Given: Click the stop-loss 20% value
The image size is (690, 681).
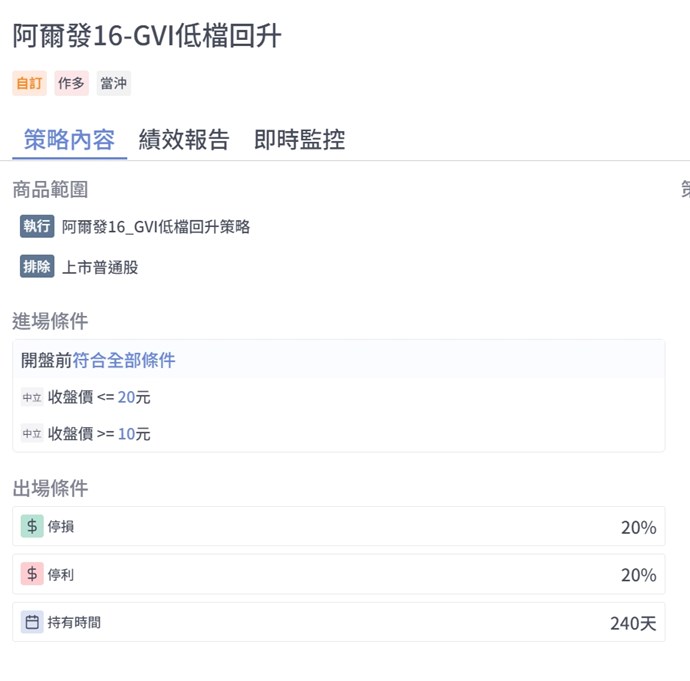Looking at the screenshot, I should [x=638, y=527].
